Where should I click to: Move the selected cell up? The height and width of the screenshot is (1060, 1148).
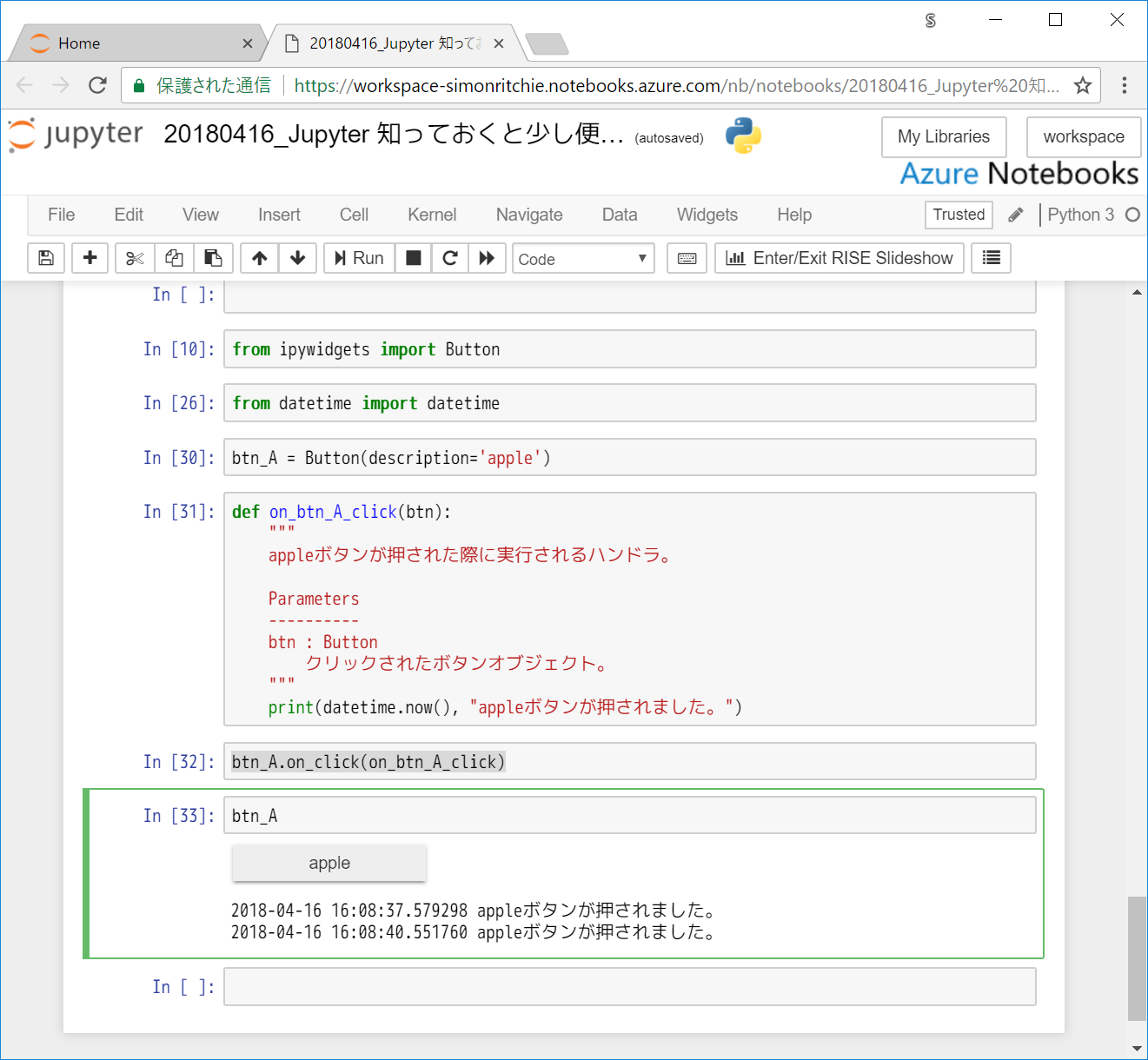tap(259, 258)
